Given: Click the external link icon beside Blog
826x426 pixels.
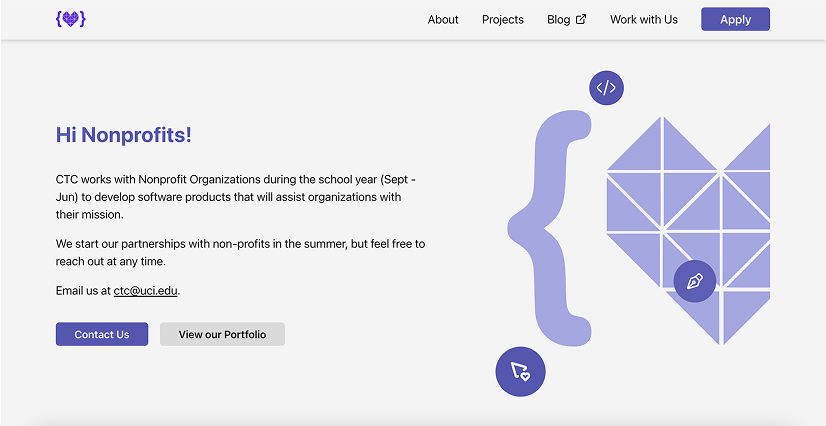Looking at the screenshot, I should (581, 19).
